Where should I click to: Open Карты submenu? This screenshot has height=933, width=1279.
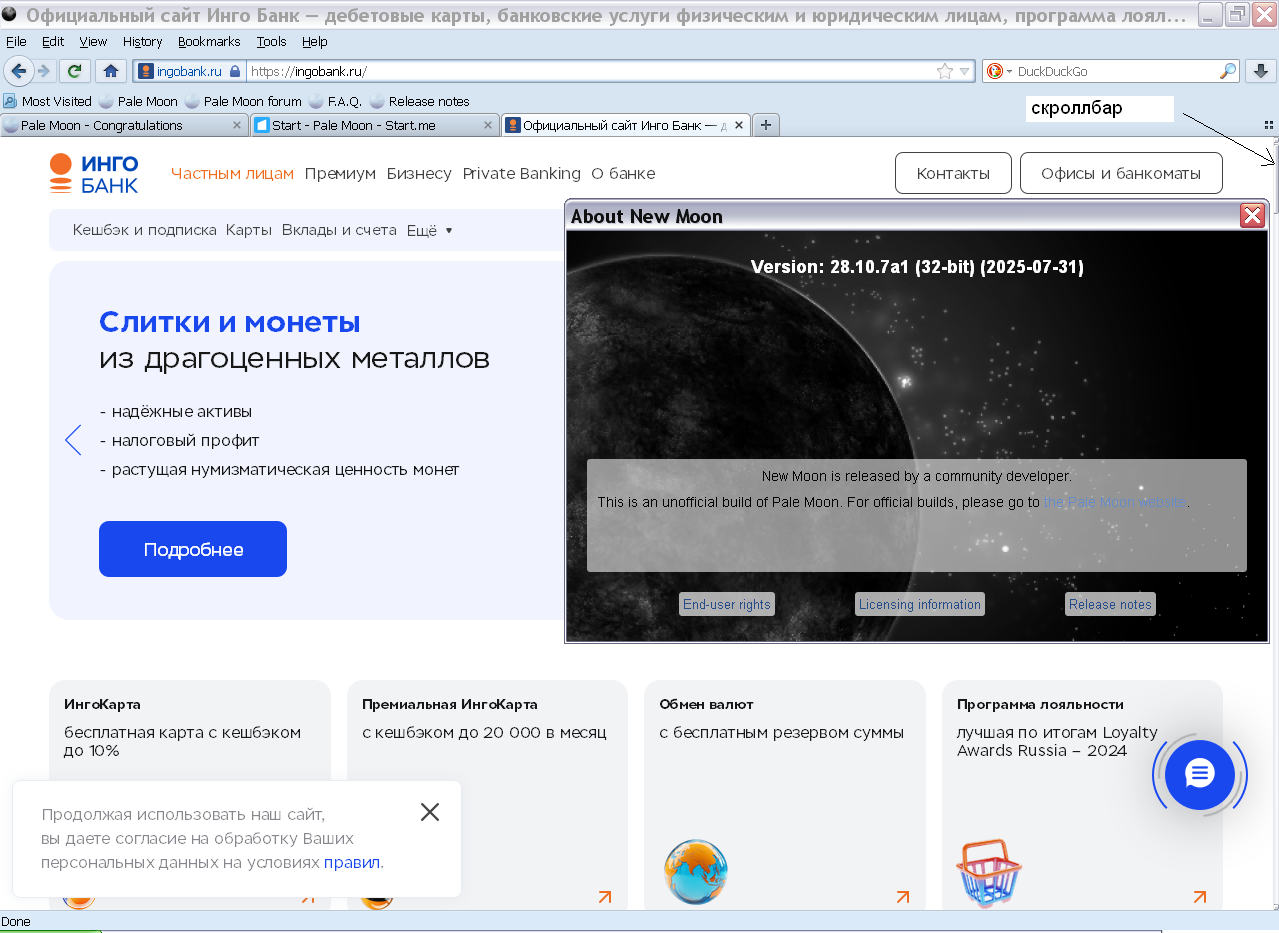pos(249,230)
